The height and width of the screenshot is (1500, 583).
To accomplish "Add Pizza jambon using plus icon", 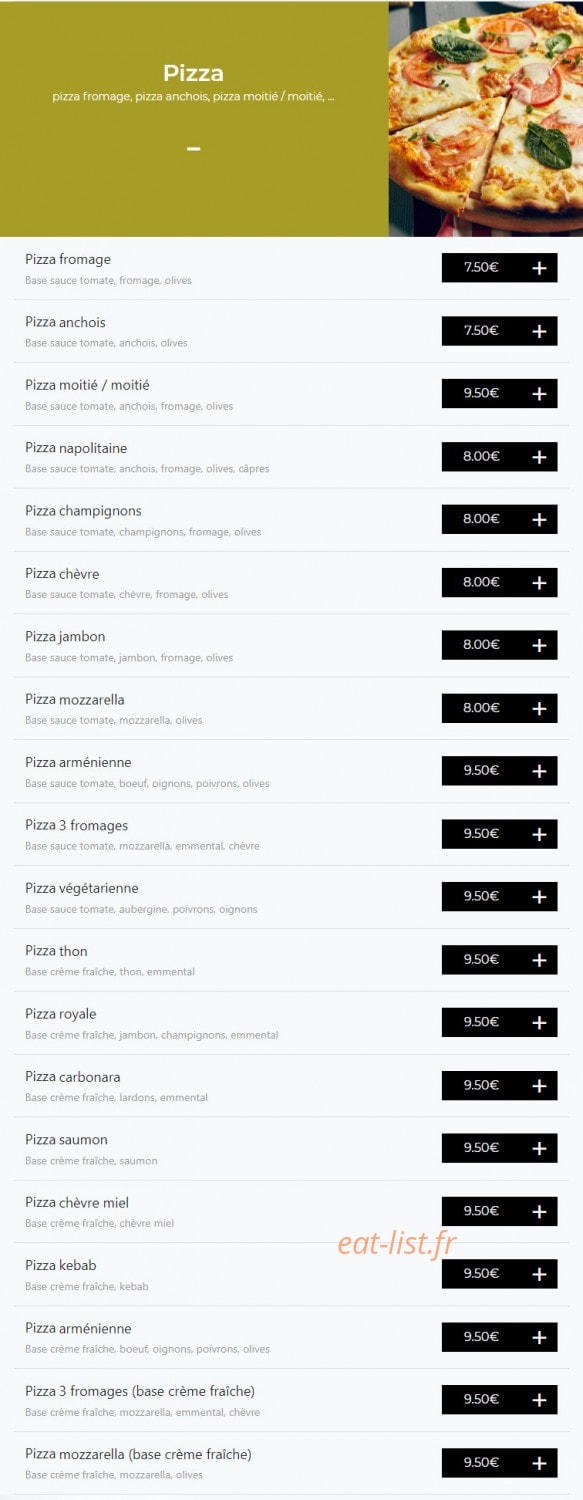I will (x=539, y=645).
